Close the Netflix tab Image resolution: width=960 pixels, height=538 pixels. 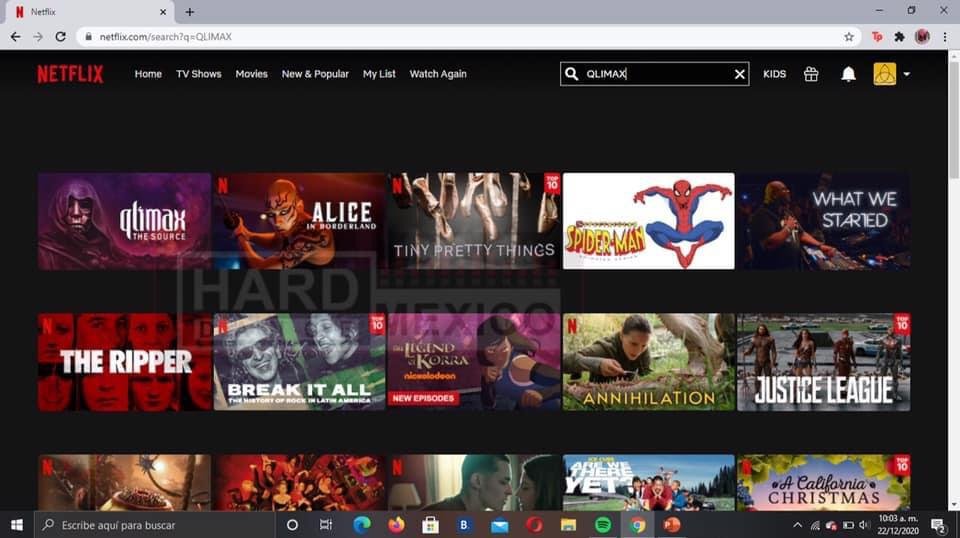click(163, 12)
